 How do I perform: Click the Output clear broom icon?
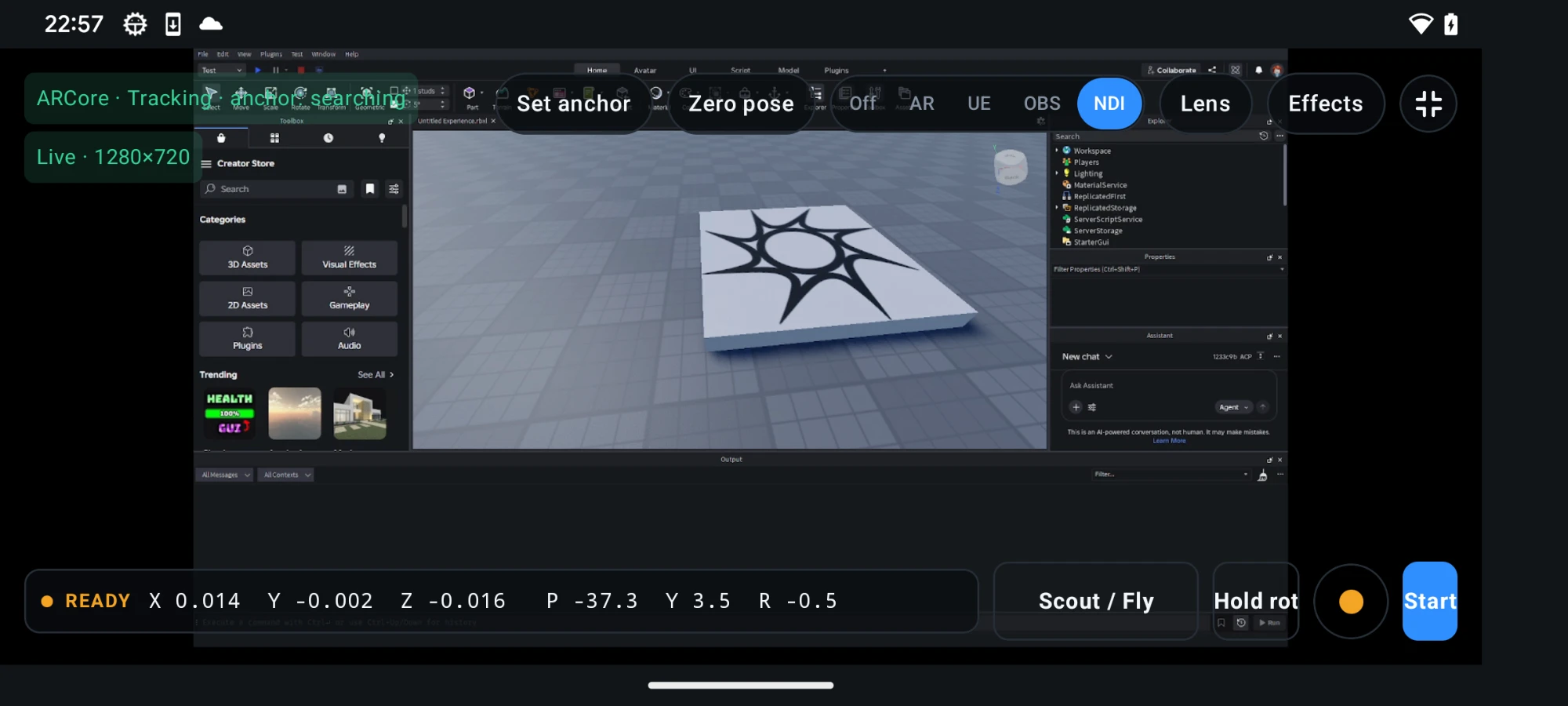[x=1262, y=475]
